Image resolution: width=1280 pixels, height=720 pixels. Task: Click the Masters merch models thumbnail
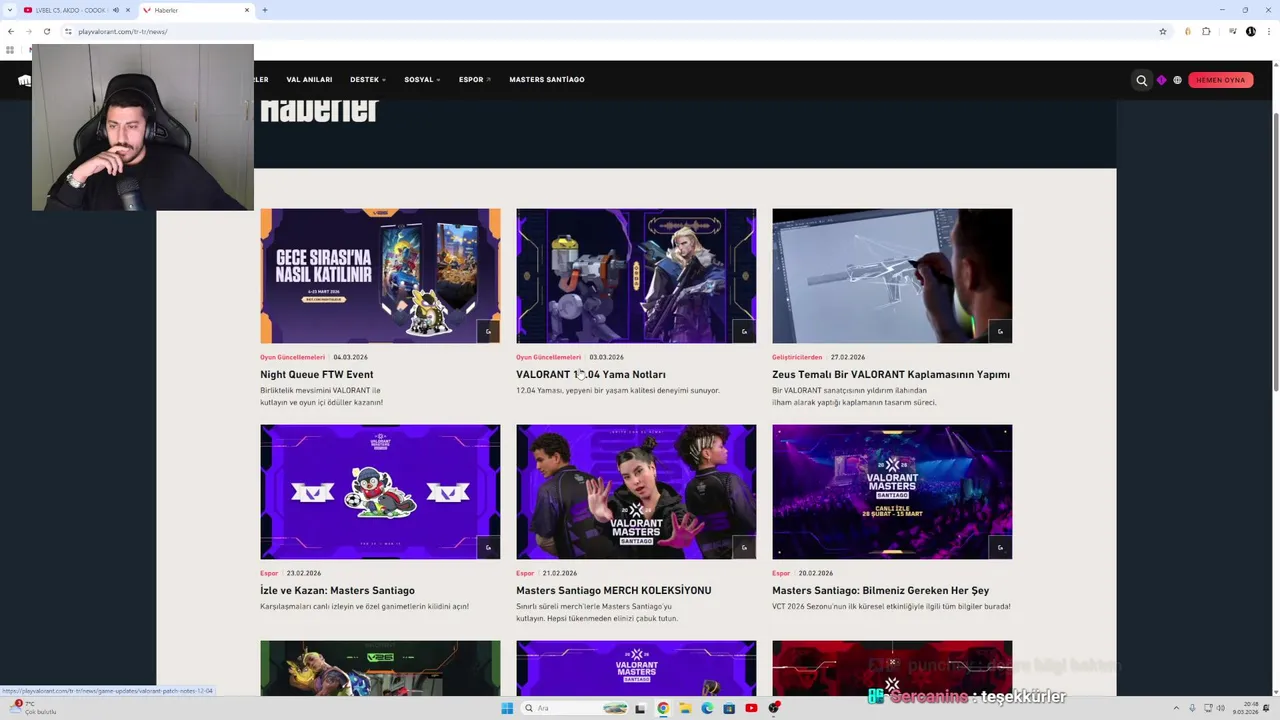click(636, 492)
